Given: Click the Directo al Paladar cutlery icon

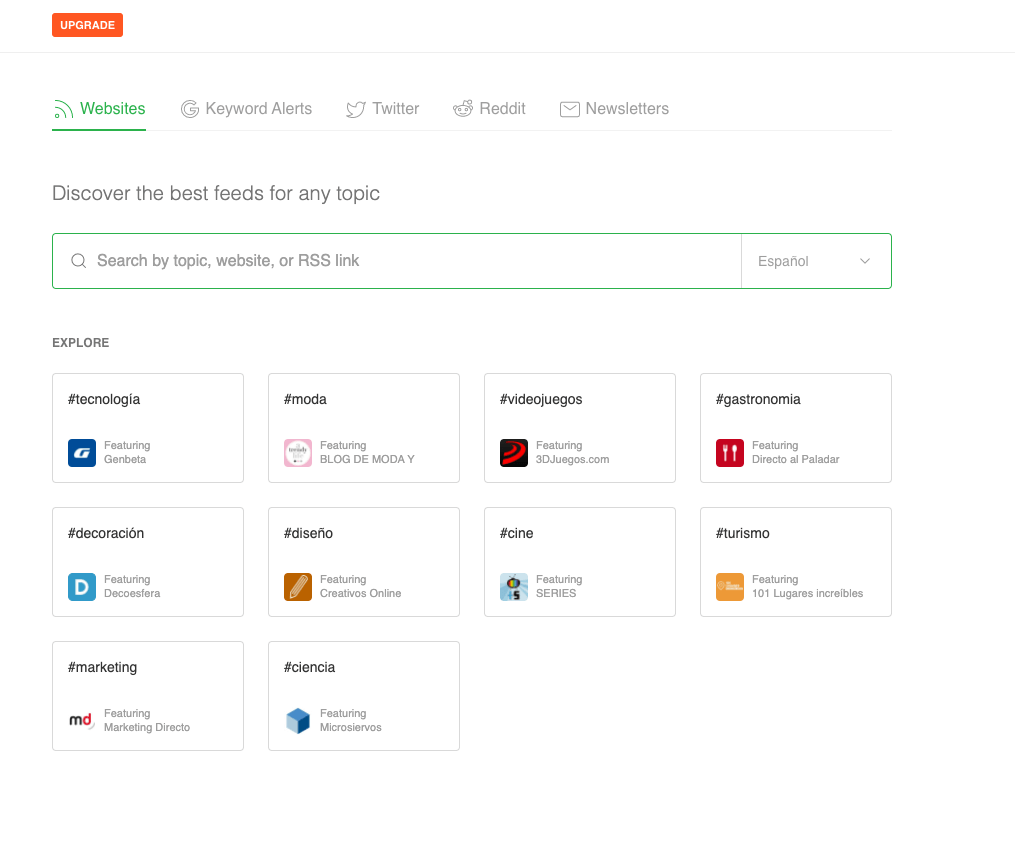Looking at the screenshot, I should click(x=730, y=452).
